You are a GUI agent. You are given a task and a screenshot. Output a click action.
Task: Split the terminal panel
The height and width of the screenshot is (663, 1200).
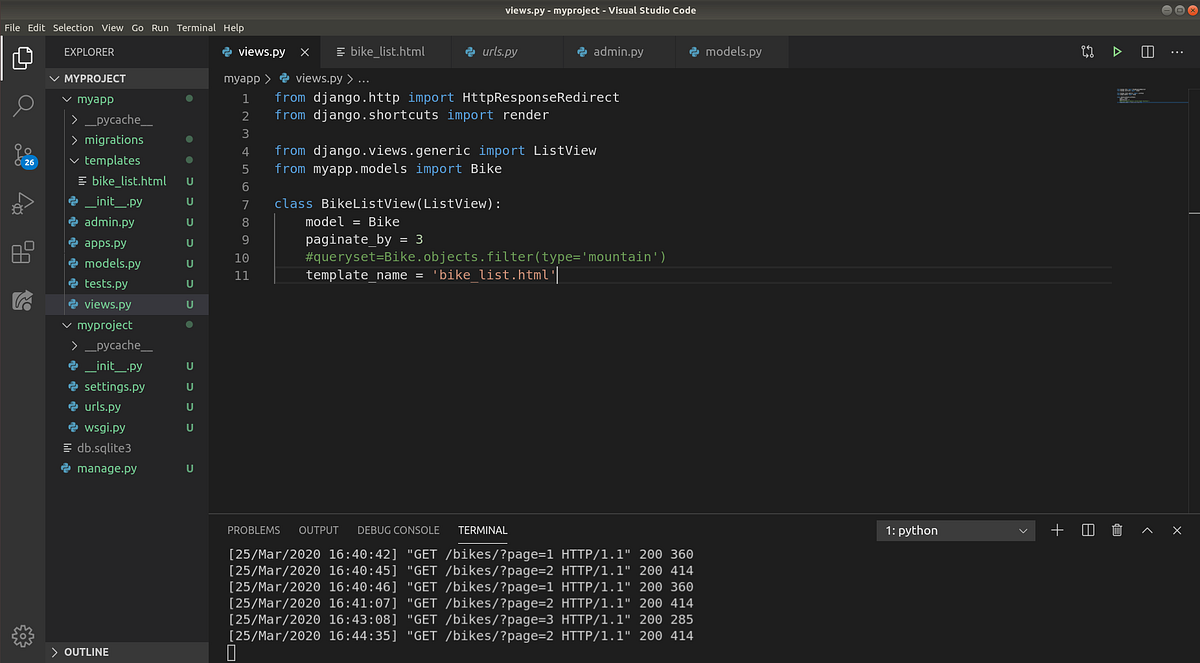[x=1087, y=530]
